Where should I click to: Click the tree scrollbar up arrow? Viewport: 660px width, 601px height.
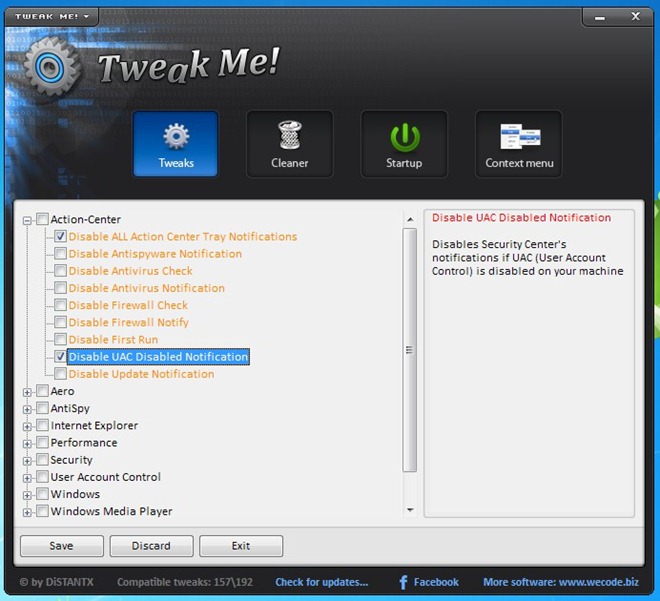coord(410,220)
